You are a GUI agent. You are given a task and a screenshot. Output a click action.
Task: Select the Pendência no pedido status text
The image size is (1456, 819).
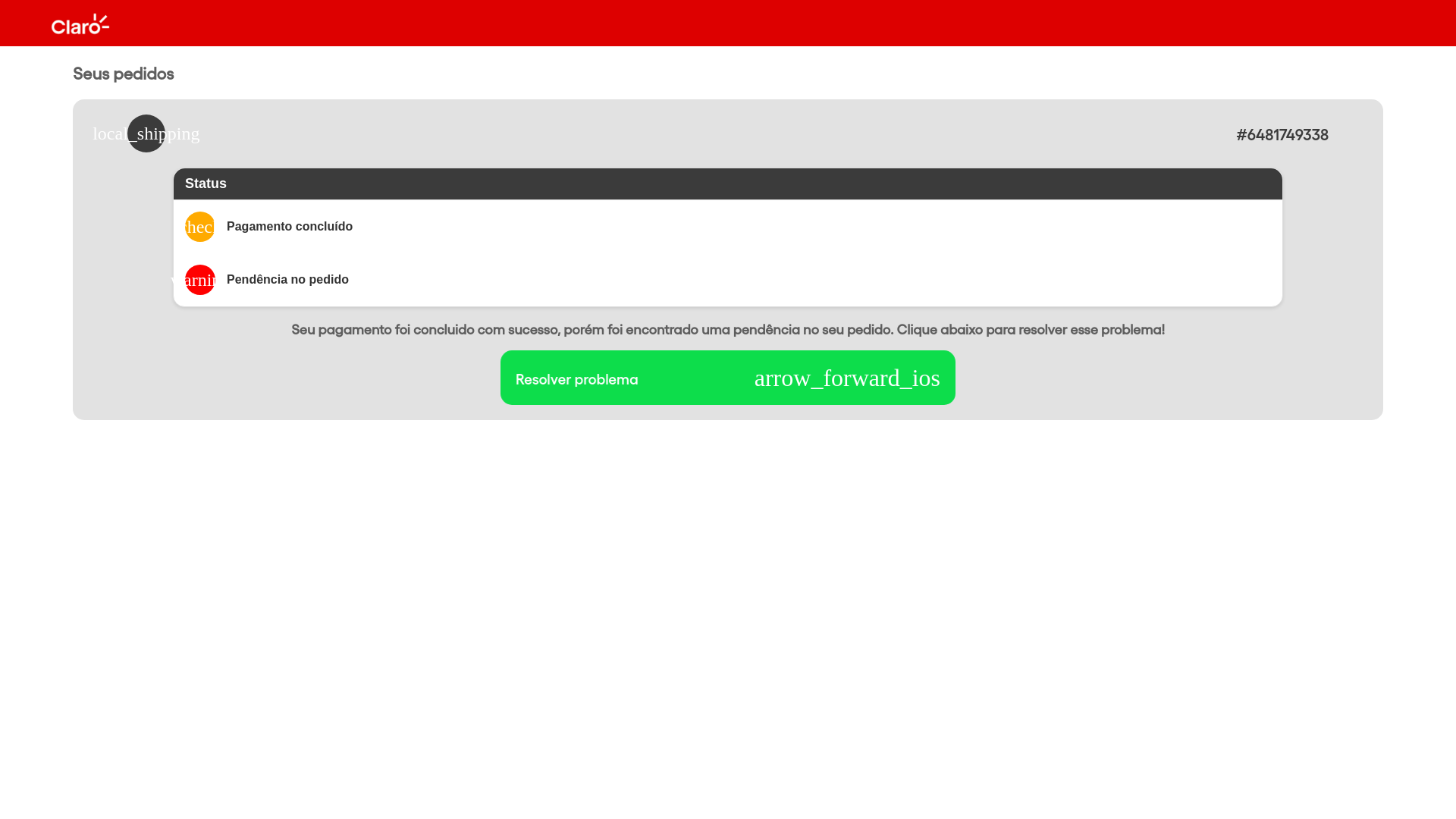tap(287, 280)
